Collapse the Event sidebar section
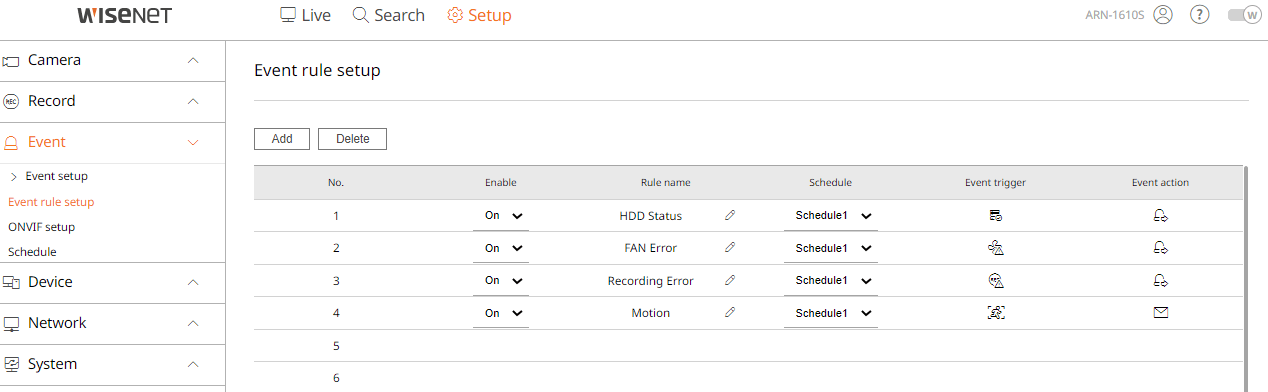This screenshot has width=1268, height=392. tap(113, 142)
